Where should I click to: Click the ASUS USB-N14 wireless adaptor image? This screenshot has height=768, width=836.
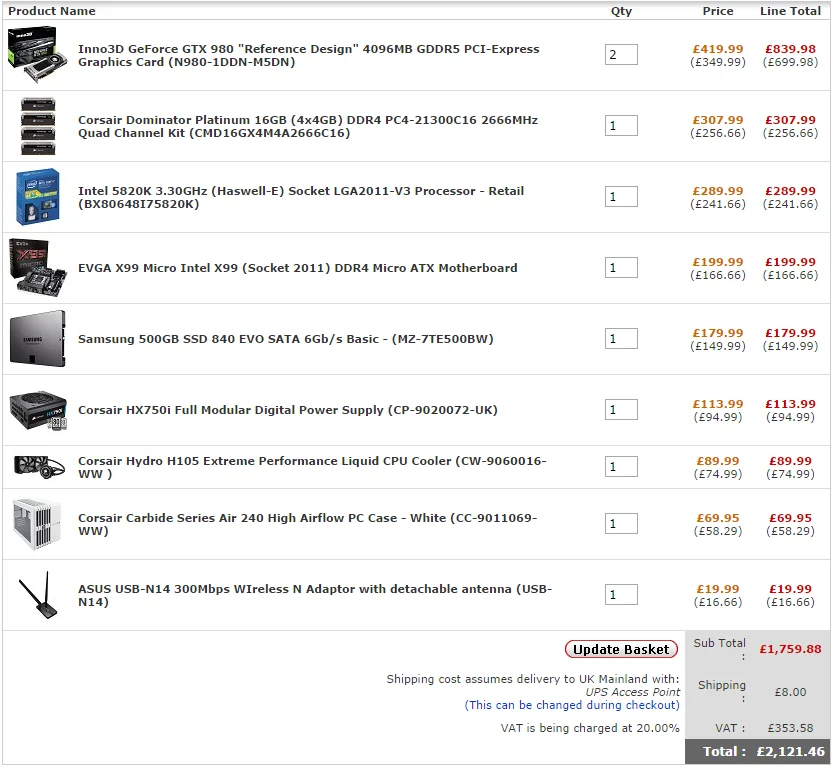39,595
